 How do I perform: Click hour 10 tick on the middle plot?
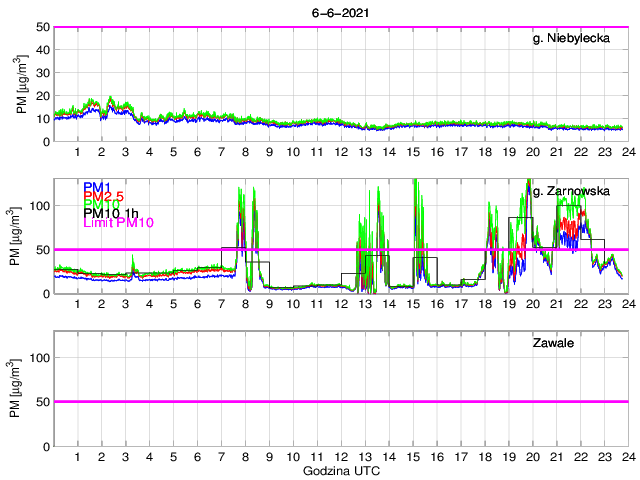(293, 304)
